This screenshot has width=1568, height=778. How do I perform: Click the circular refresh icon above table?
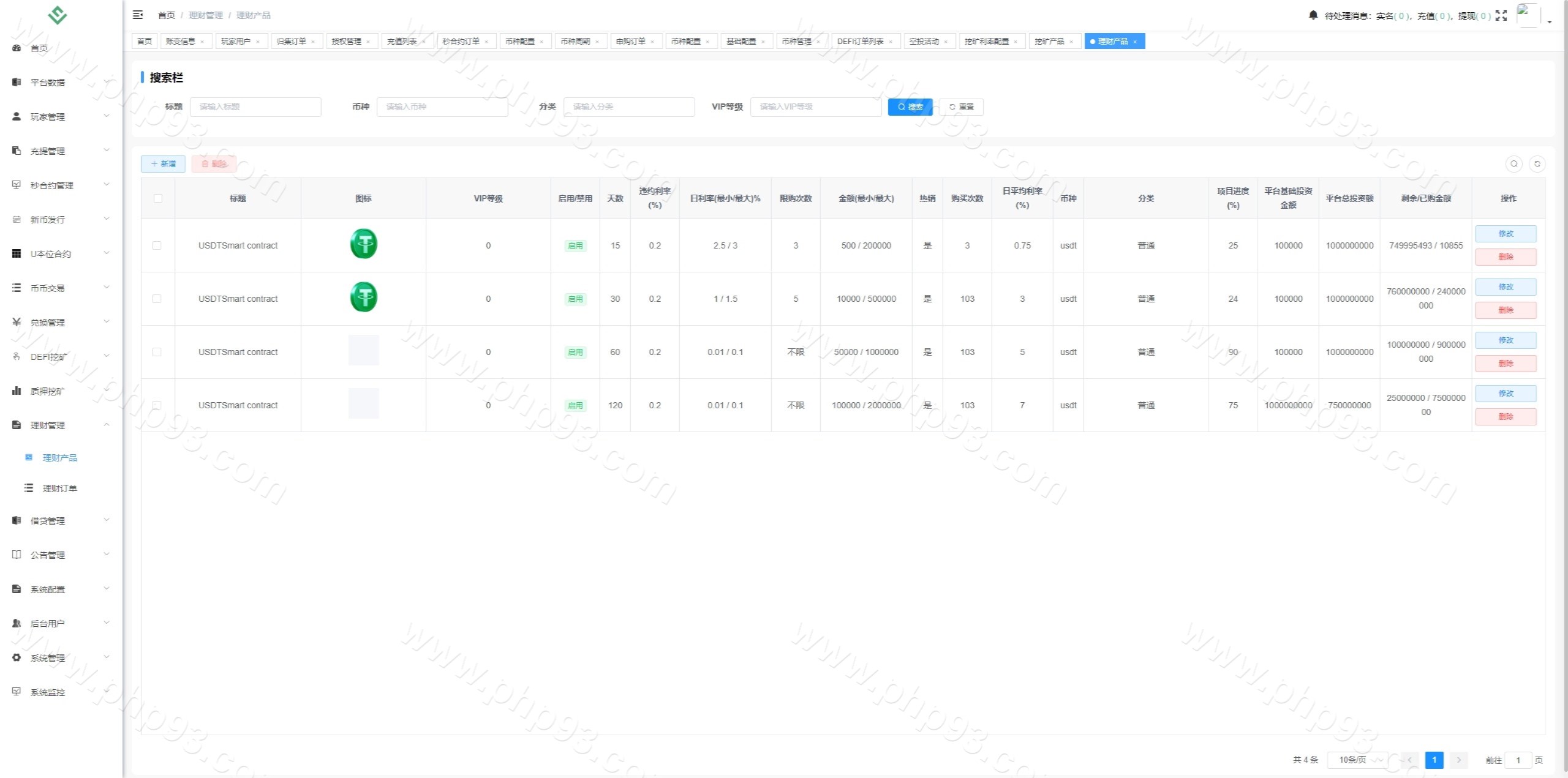coord(1537,164)
